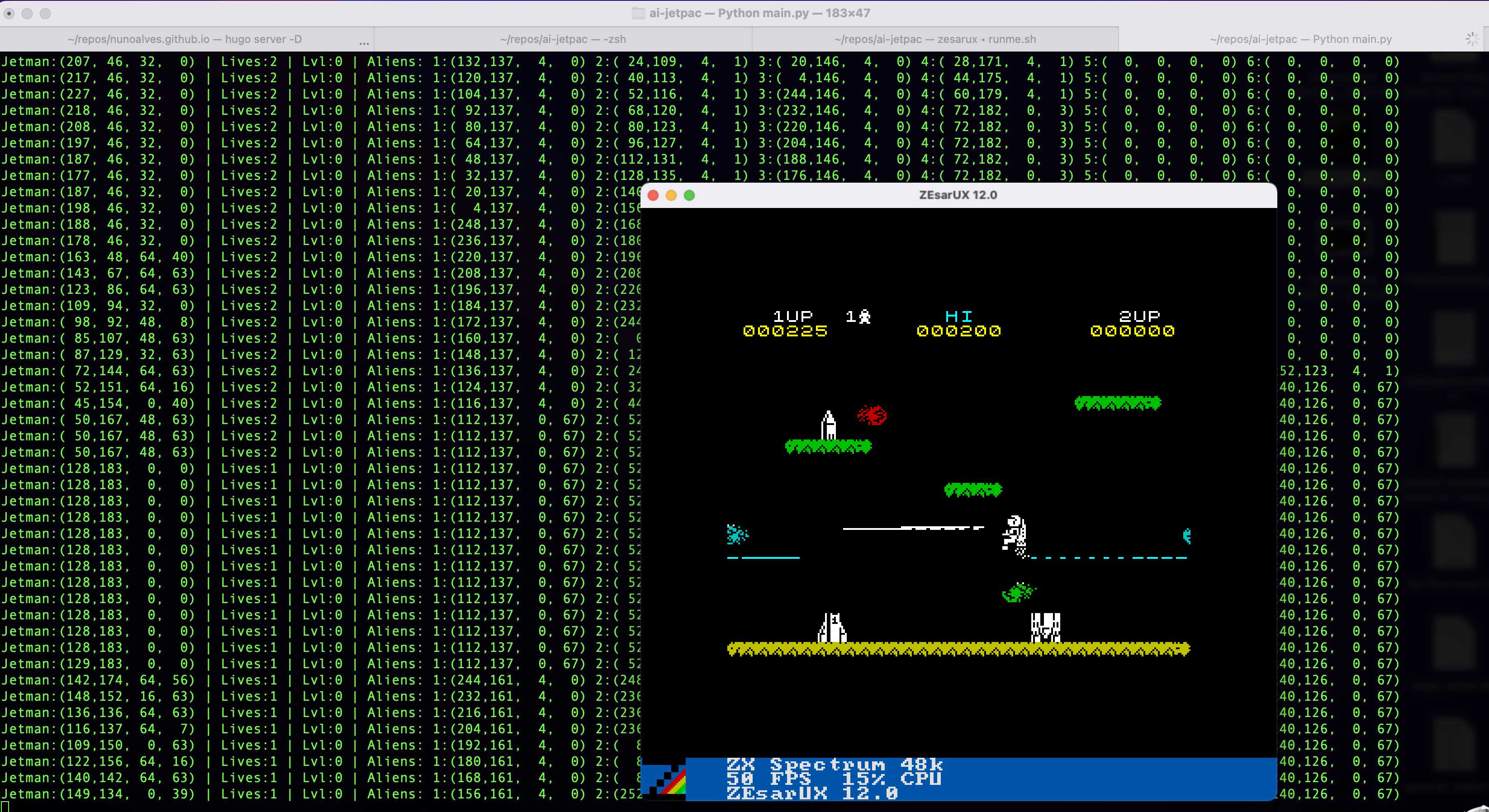The width and height of the screenshot is (1489, 812).
Task: Switch to the hugo server -D terminal tab
Action: coord(185,39)
